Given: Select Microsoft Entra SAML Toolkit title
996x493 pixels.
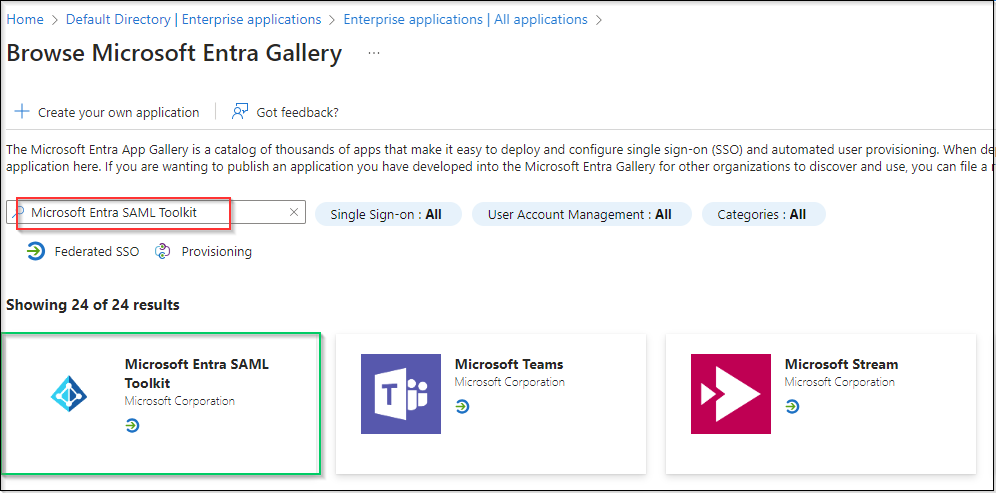Looking at the screenshot, I should [197, 374].
